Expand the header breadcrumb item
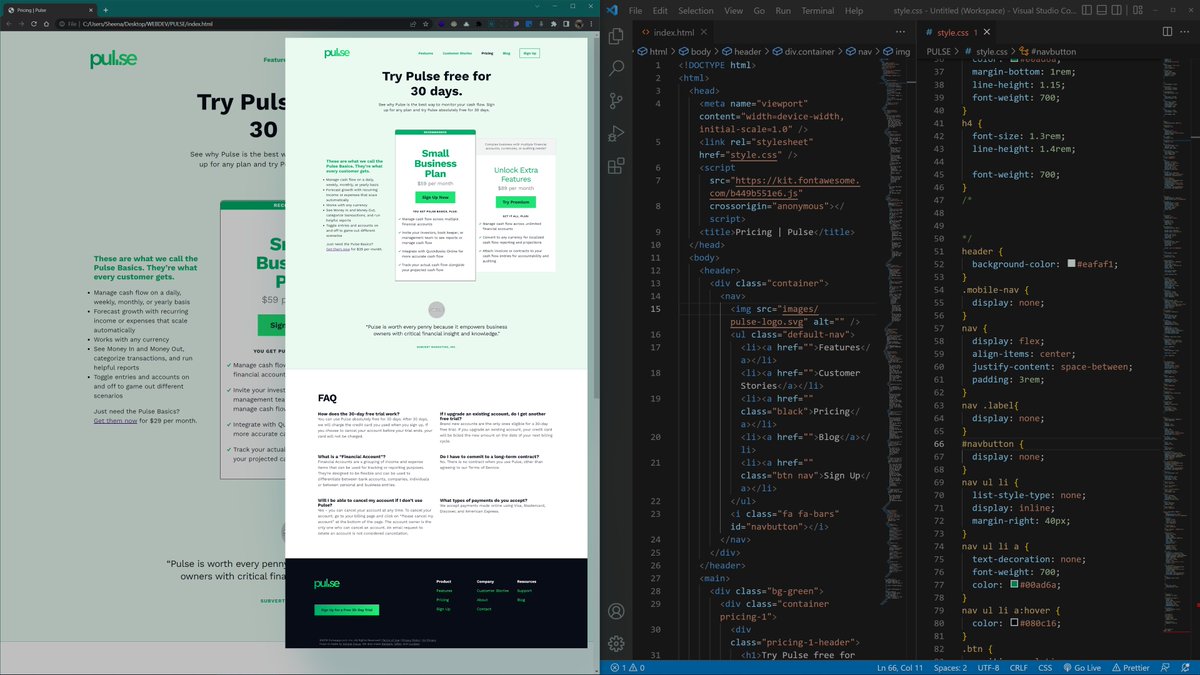This screenshot has height=675, width=1200. point(742,51)
